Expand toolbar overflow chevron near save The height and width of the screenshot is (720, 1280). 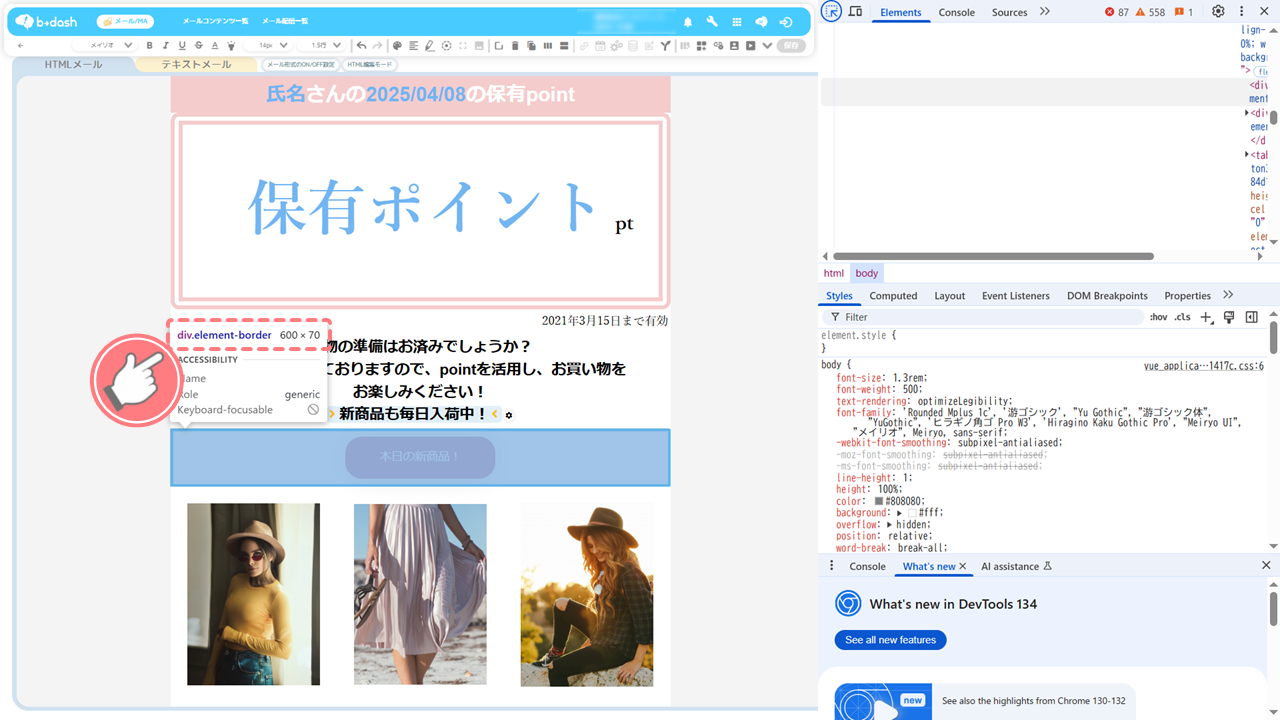[x=767, y=45]
